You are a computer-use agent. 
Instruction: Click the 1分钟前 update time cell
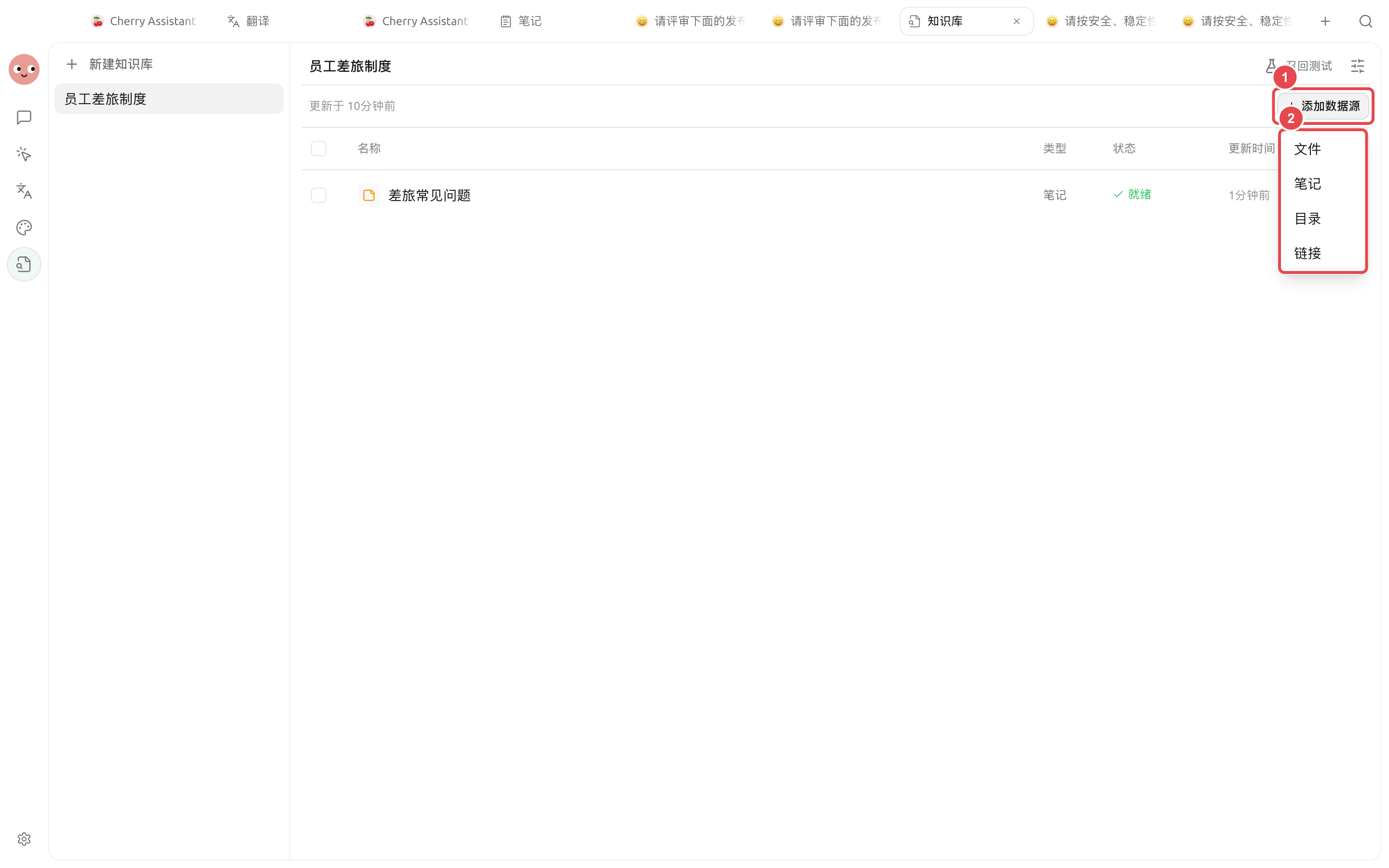[1249, 195]
